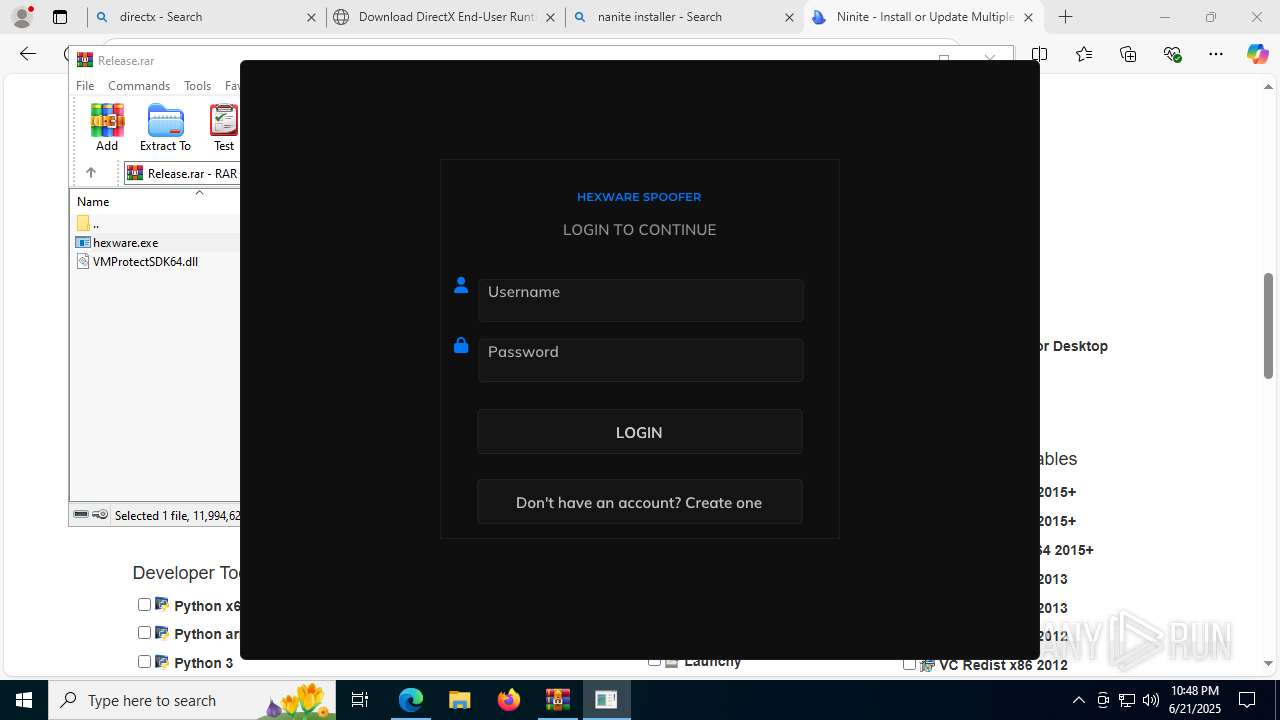Click the Password input field

point(640,360)
